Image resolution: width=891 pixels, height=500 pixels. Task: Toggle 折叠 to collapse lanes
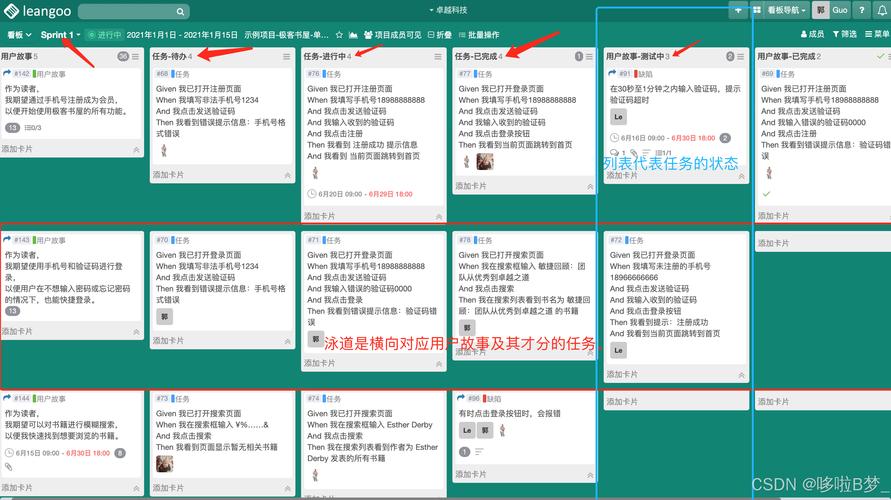click(440, 35)
